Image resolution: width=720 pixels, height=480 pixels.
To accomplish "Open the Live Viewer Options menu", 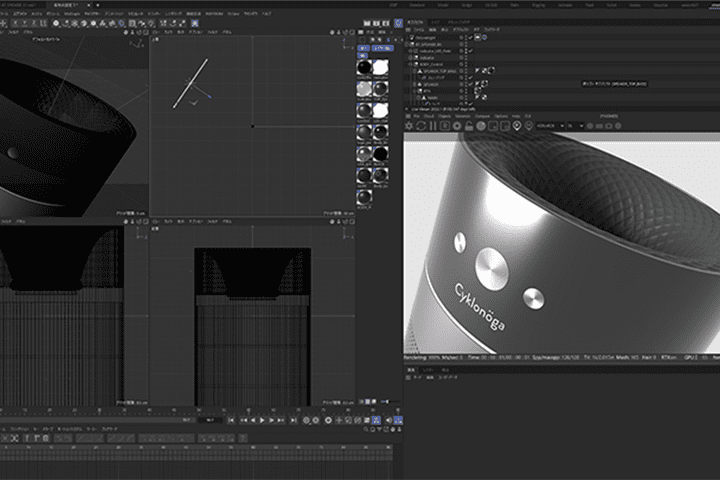I will pyautogui.click(x=501, y=116).
